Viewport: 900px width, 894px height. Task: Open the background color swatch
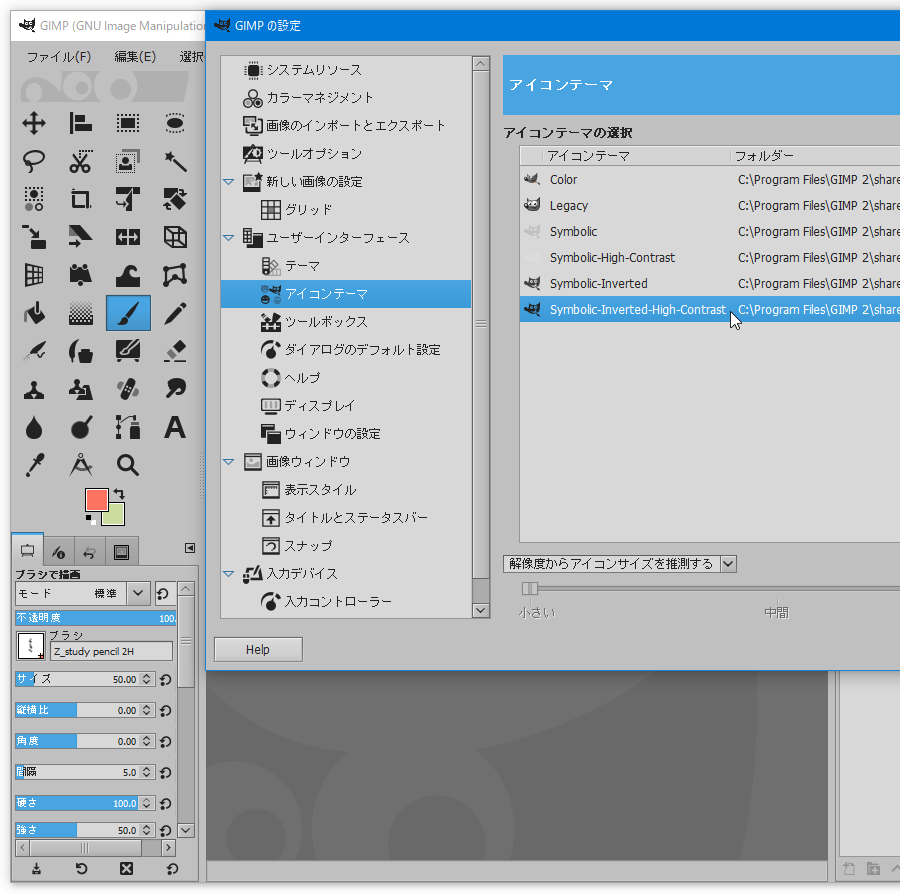[116, 517]
